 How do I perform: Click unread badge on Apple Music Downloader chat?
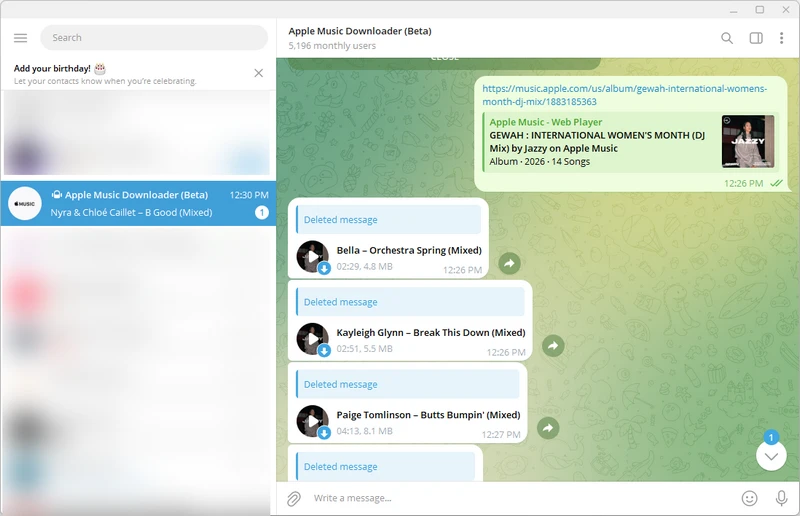[262, 212]
